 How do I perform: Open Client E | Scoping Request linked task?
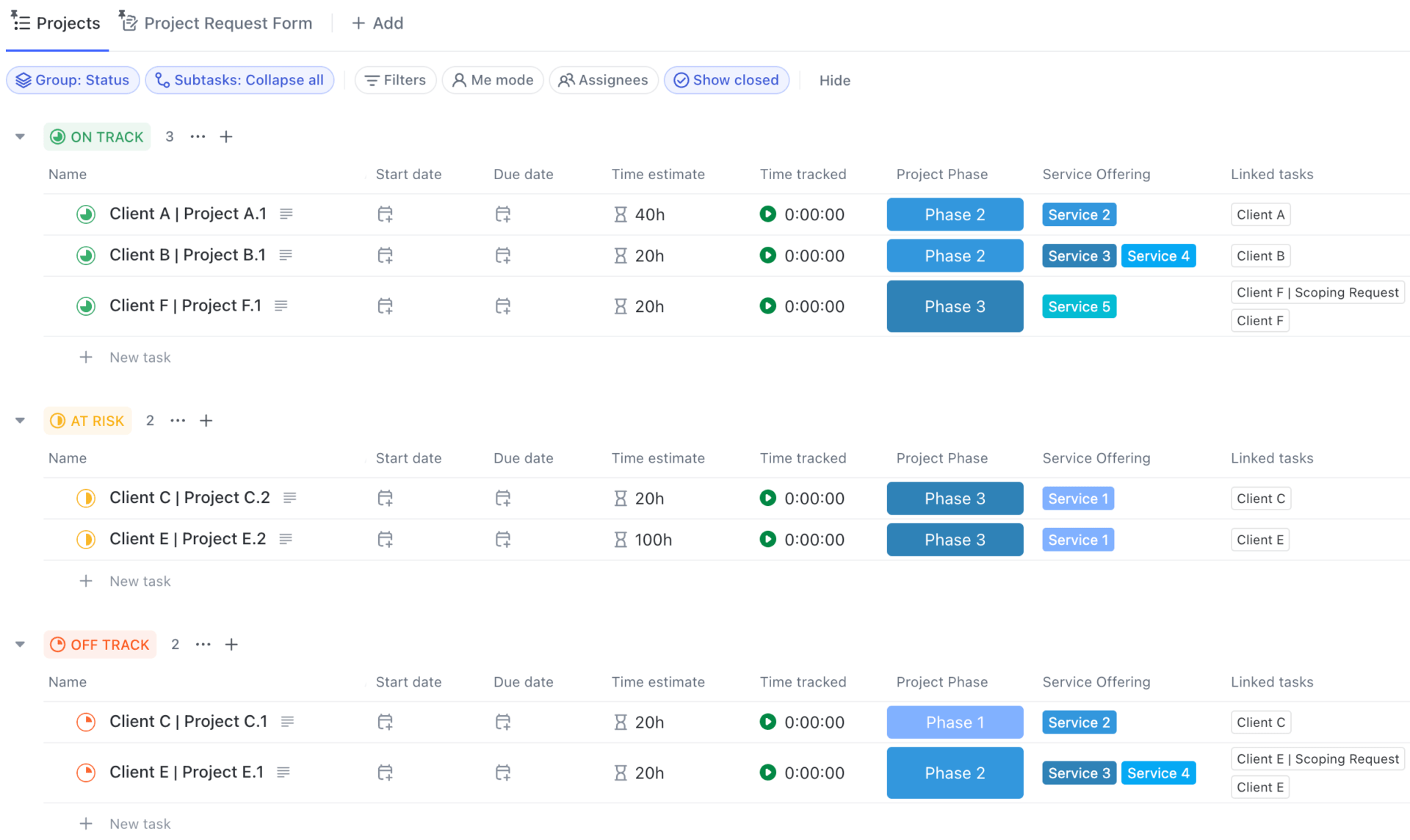pyautogui.click(x=1317, y=759)
